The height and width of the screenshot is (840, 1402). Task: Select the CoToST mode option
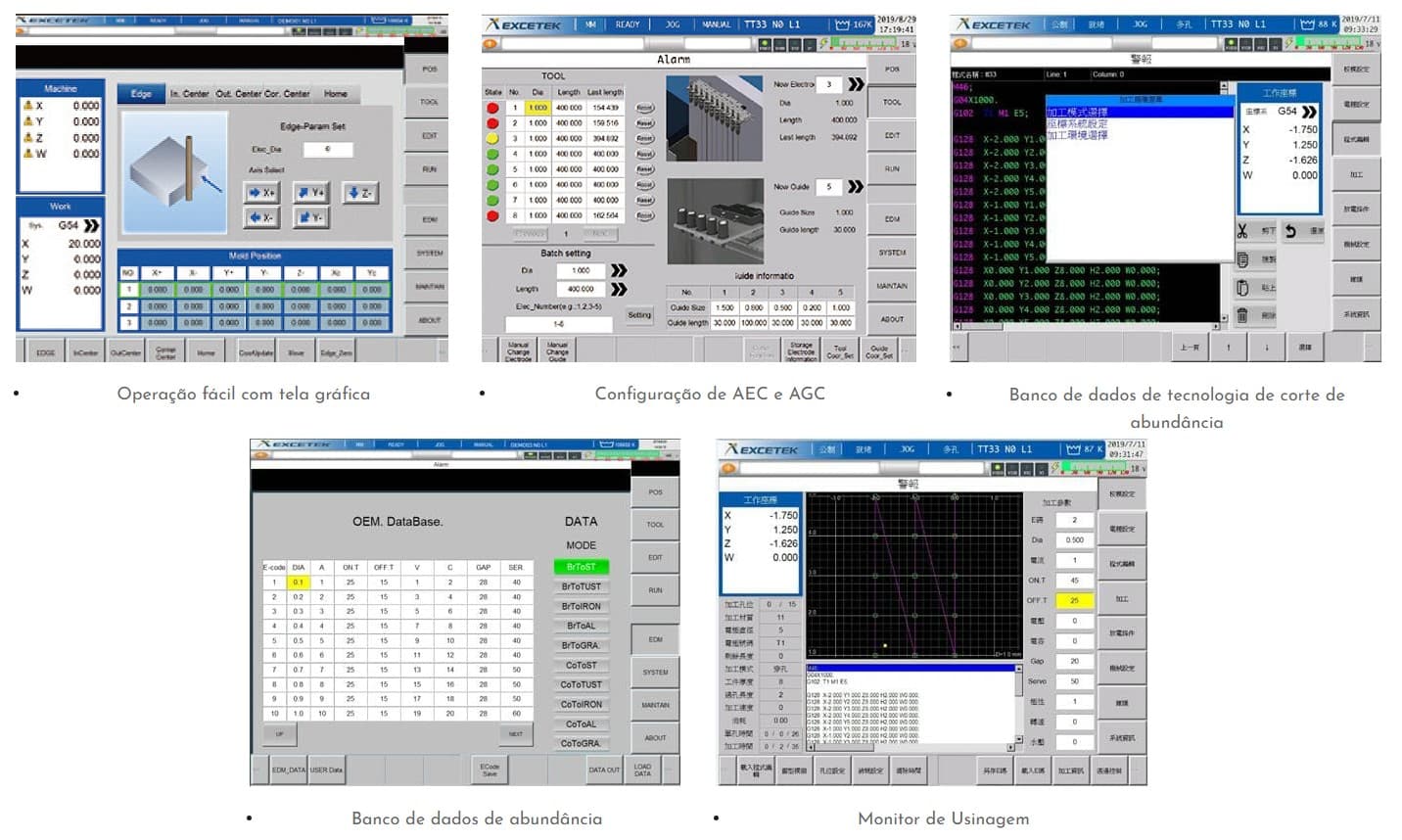pyautogui.click(x=581, y=666)
